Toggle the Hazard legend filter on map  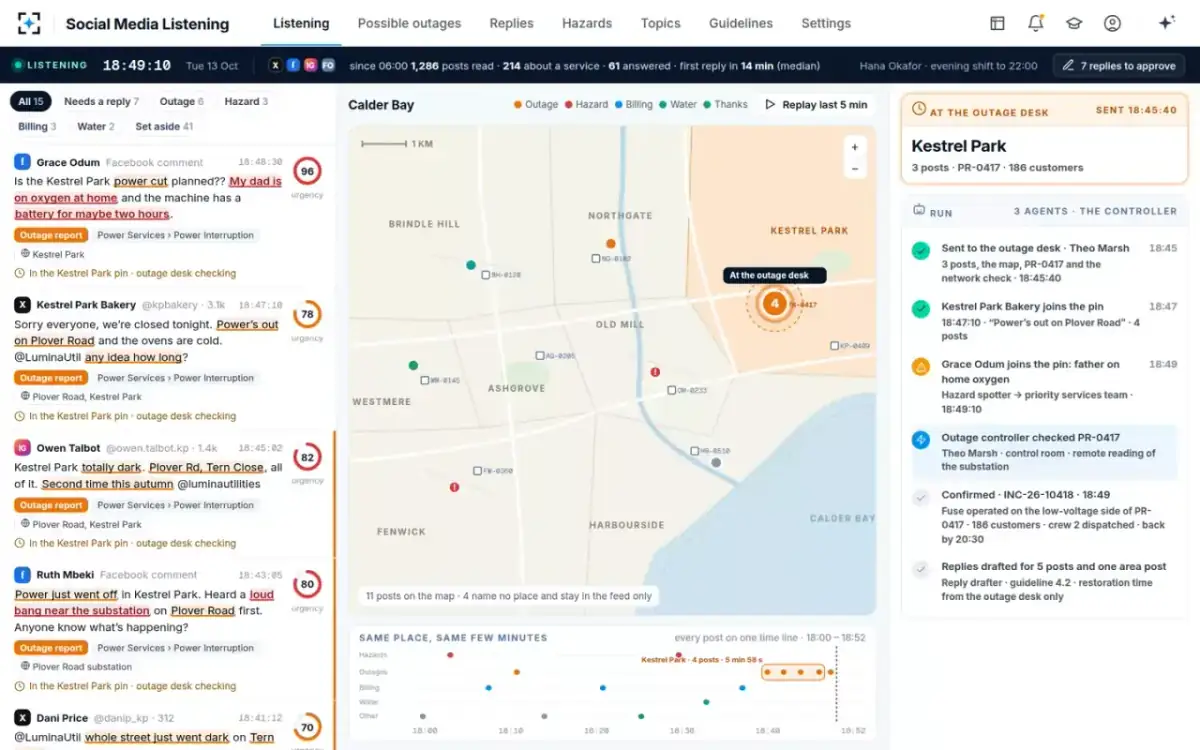pos(586,104)
